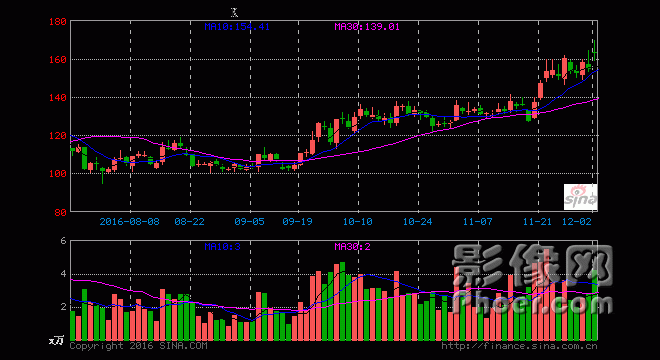Click the 120 price axis label

click(58, 136)
